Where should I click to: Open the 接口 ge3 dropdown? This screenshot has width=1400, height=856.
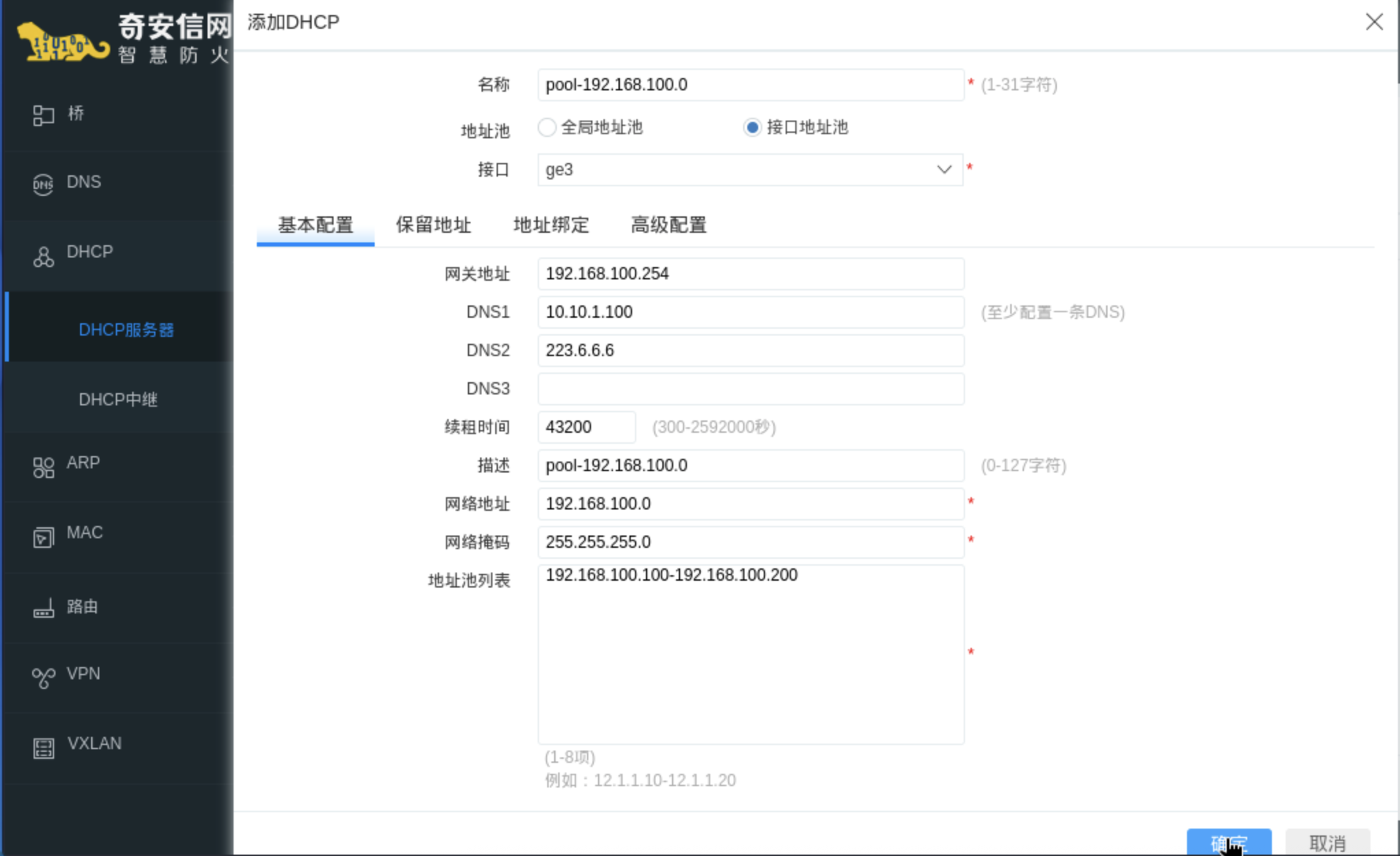[x=750, y=170]
